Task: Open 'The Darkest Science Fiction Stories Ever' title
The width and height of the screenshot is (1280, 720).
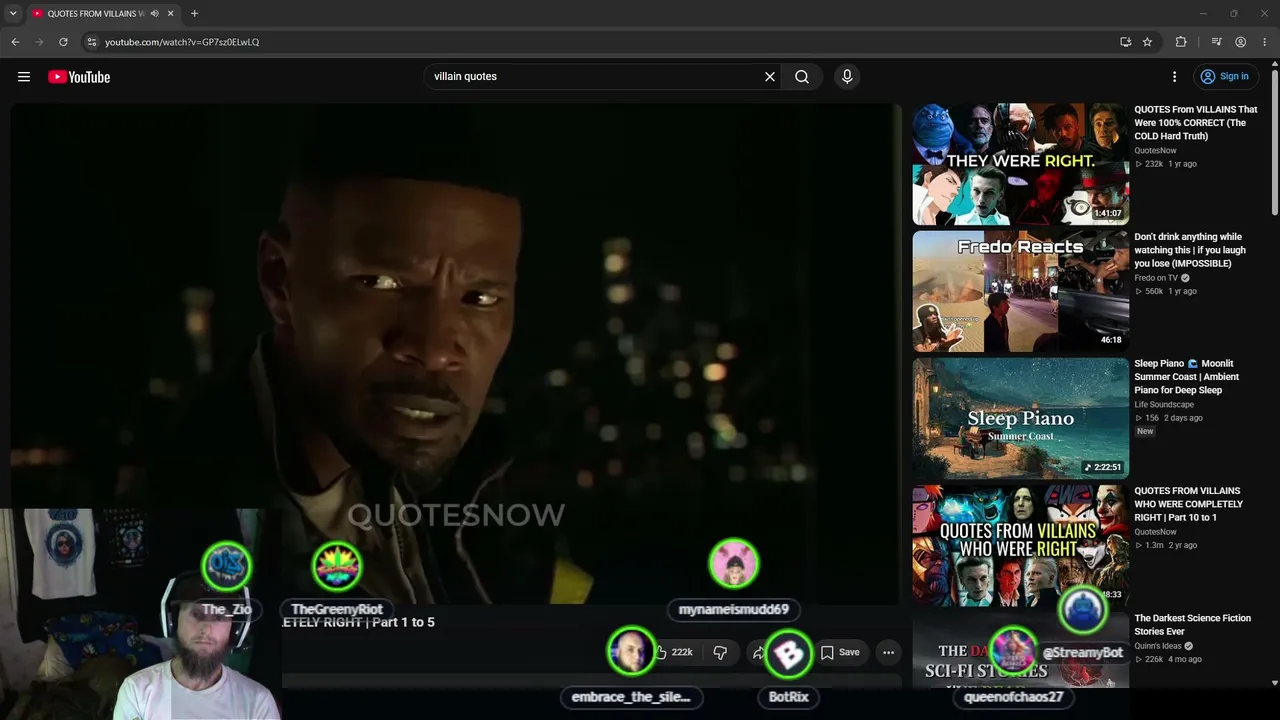Action: coord(1193,625)
